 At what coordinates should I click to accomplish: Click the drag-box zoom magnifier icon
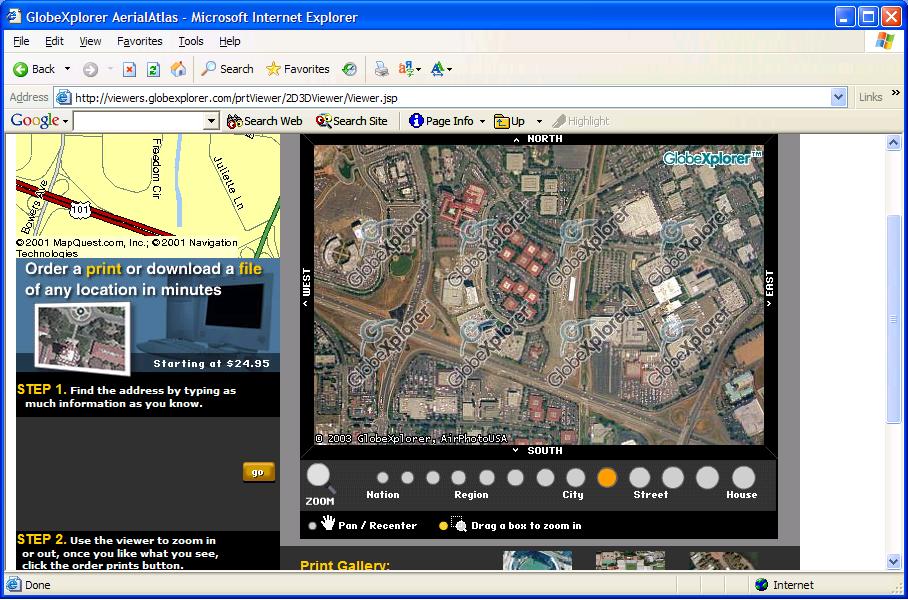[x=459, y=524]
